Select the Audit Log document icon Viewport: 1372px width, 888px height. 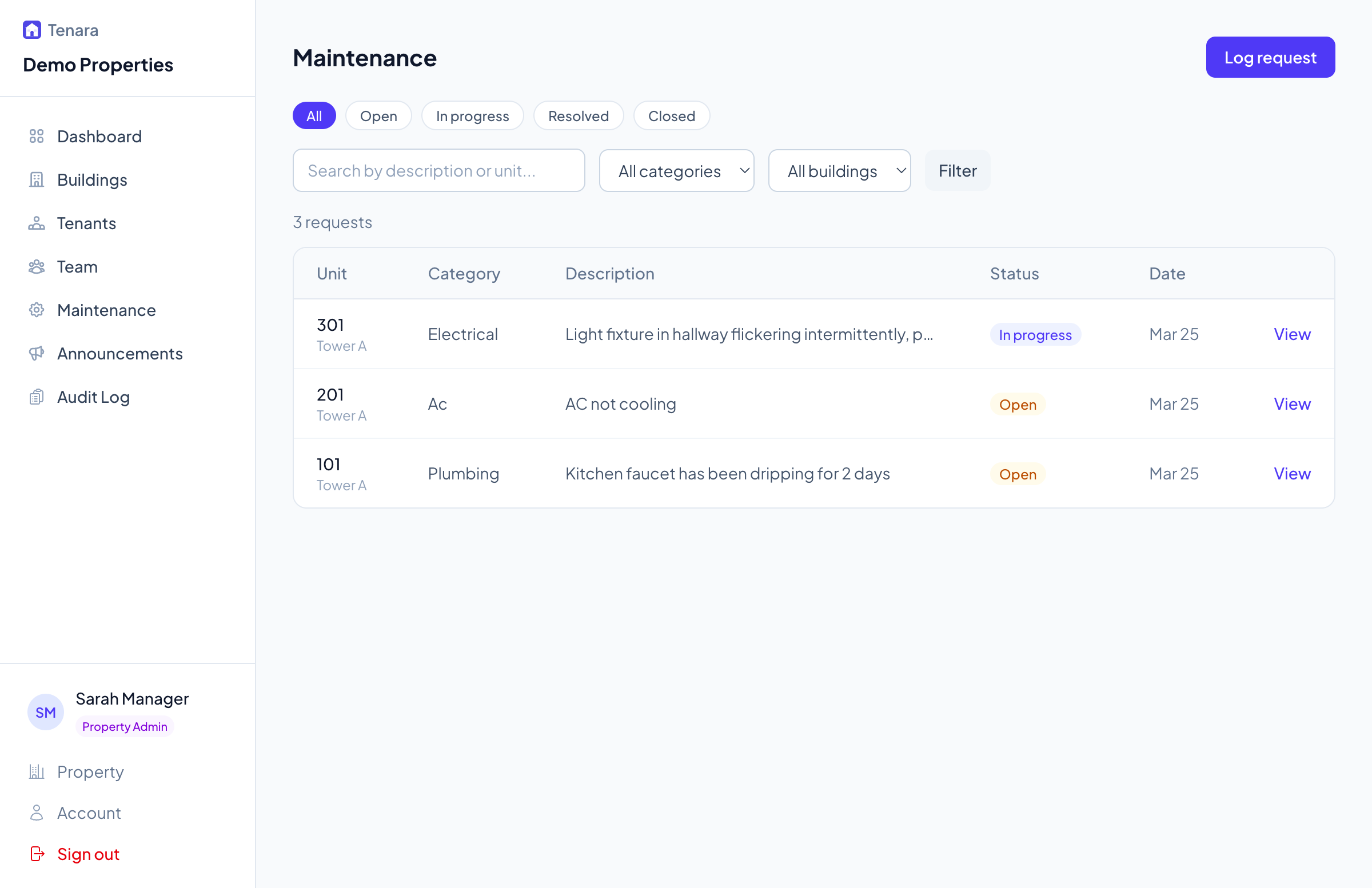click(37, 397)
